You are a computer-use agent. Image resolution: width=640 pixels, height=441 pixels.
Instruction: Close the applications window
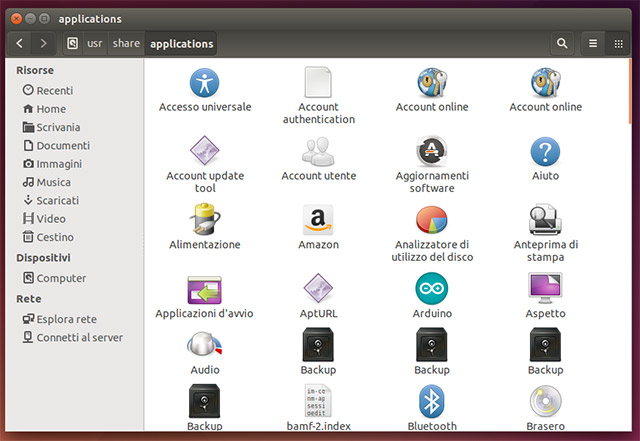coord(16,18)
